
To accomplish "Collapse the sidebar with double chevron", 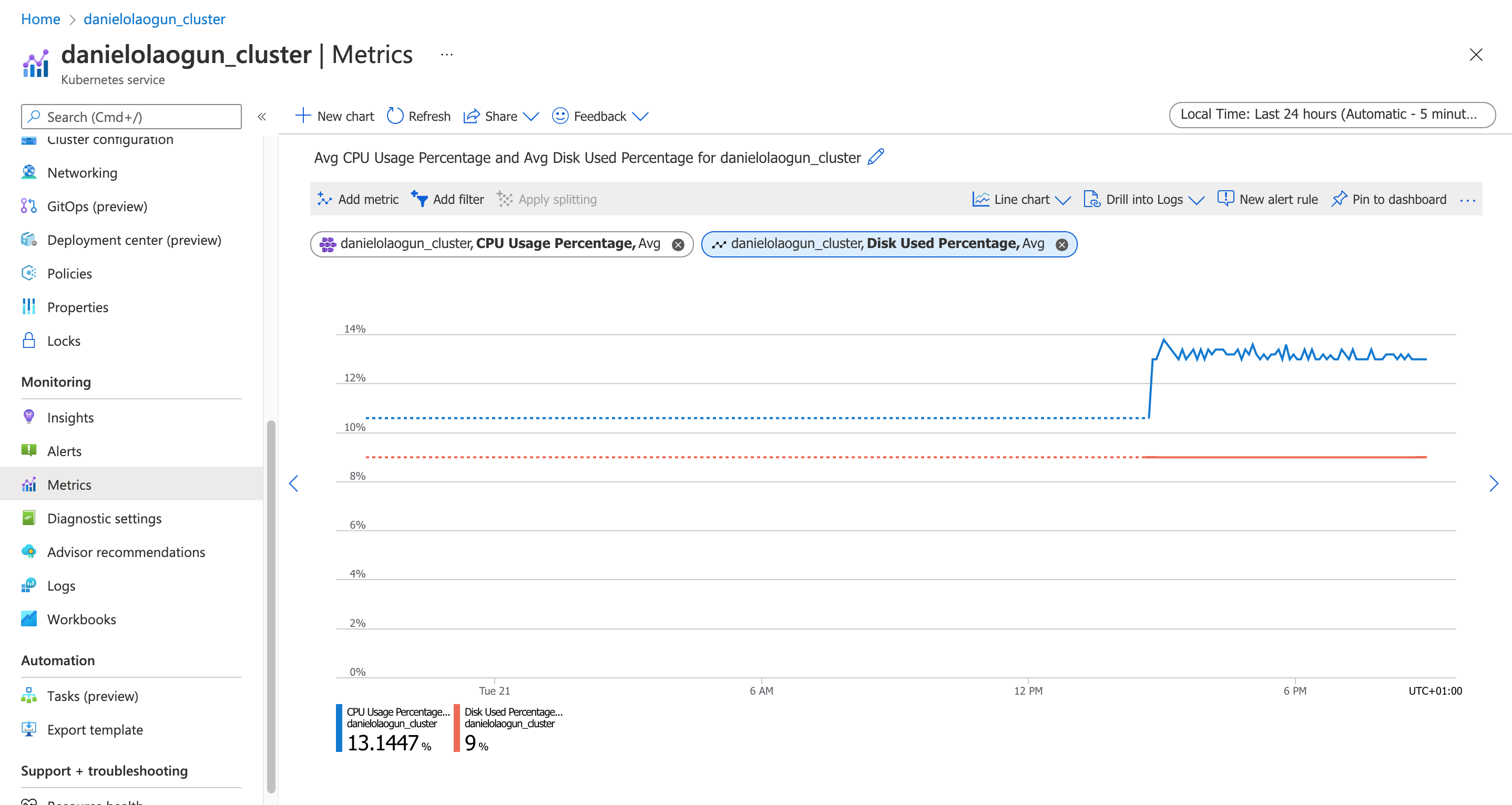I will click(x=262, y=117).
